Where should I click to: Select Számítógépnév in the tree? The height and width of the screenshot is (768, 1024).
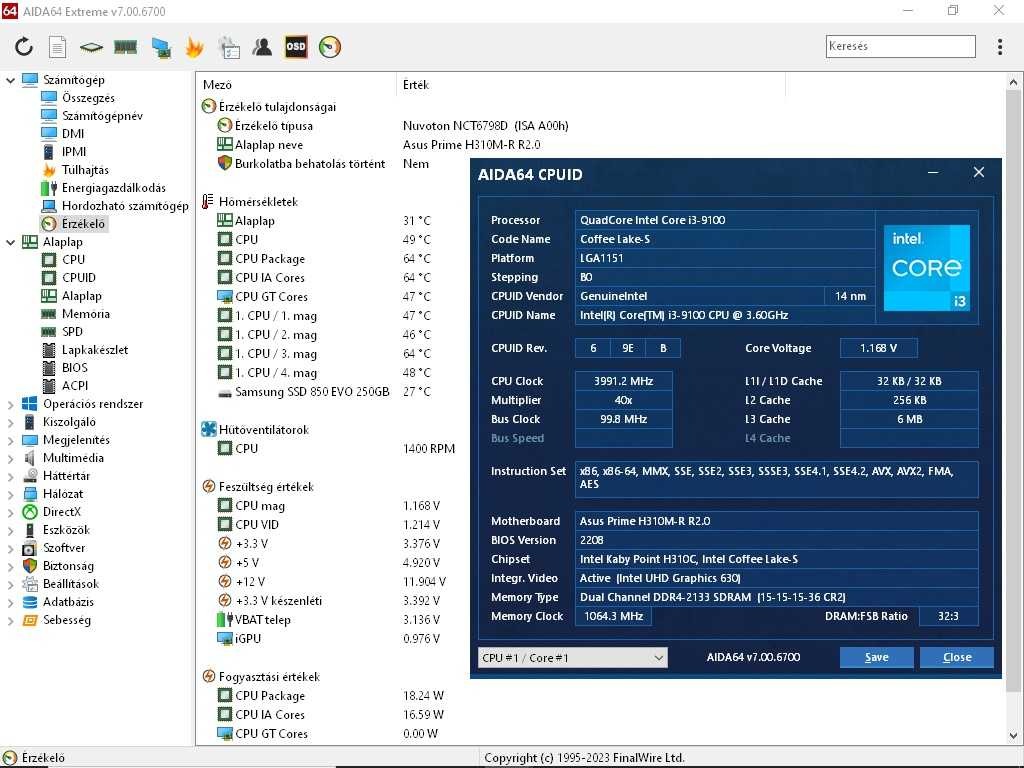click(x=102, y=116)
